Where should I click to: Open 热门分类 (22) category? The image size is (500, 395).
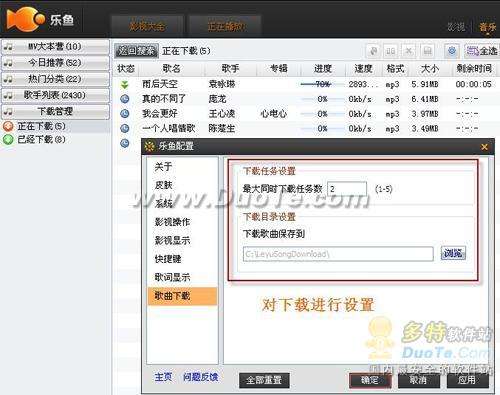[x=55, y=79]
